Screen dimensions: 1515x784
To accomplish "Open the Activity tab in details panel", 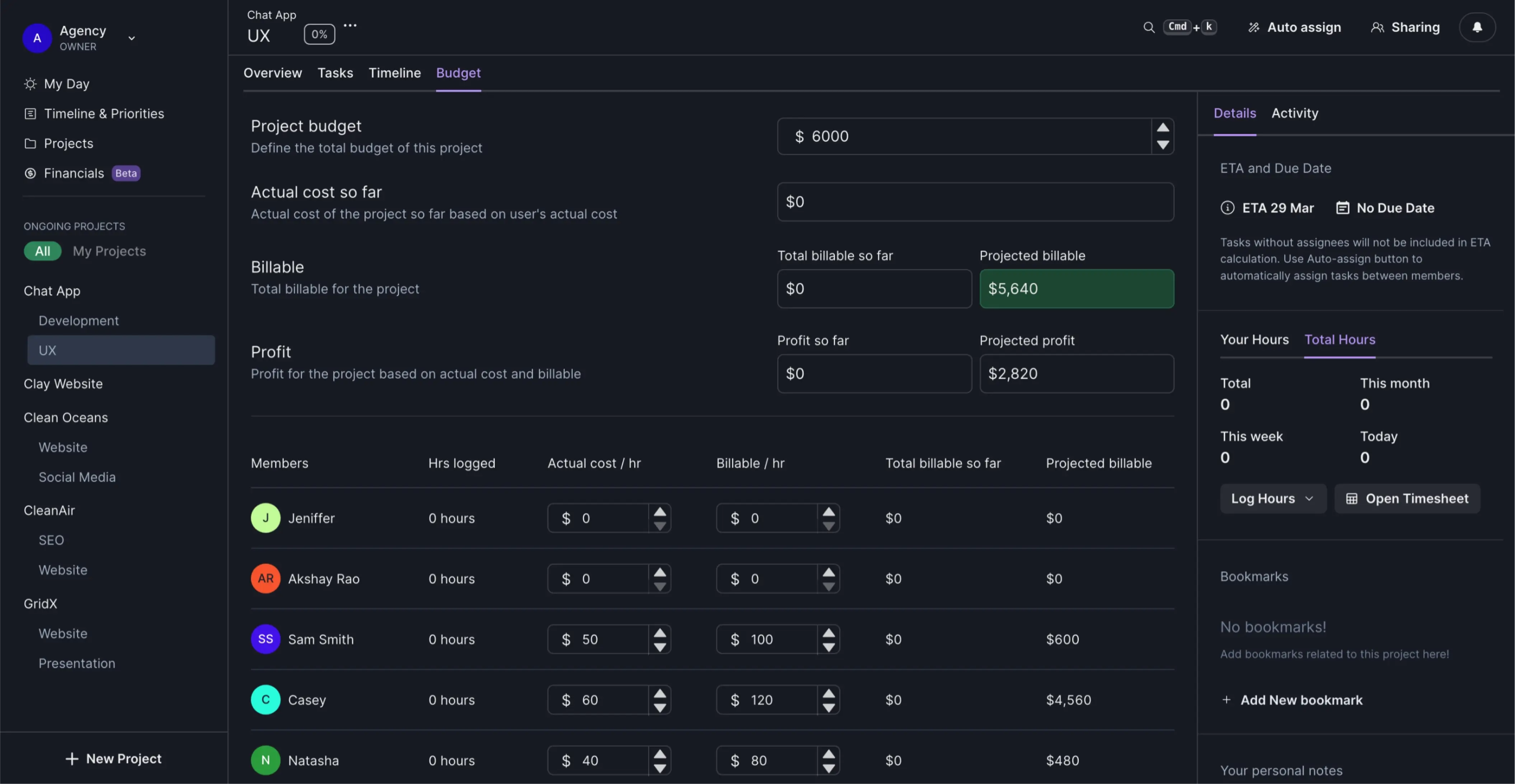I will tap(1294, 113).
